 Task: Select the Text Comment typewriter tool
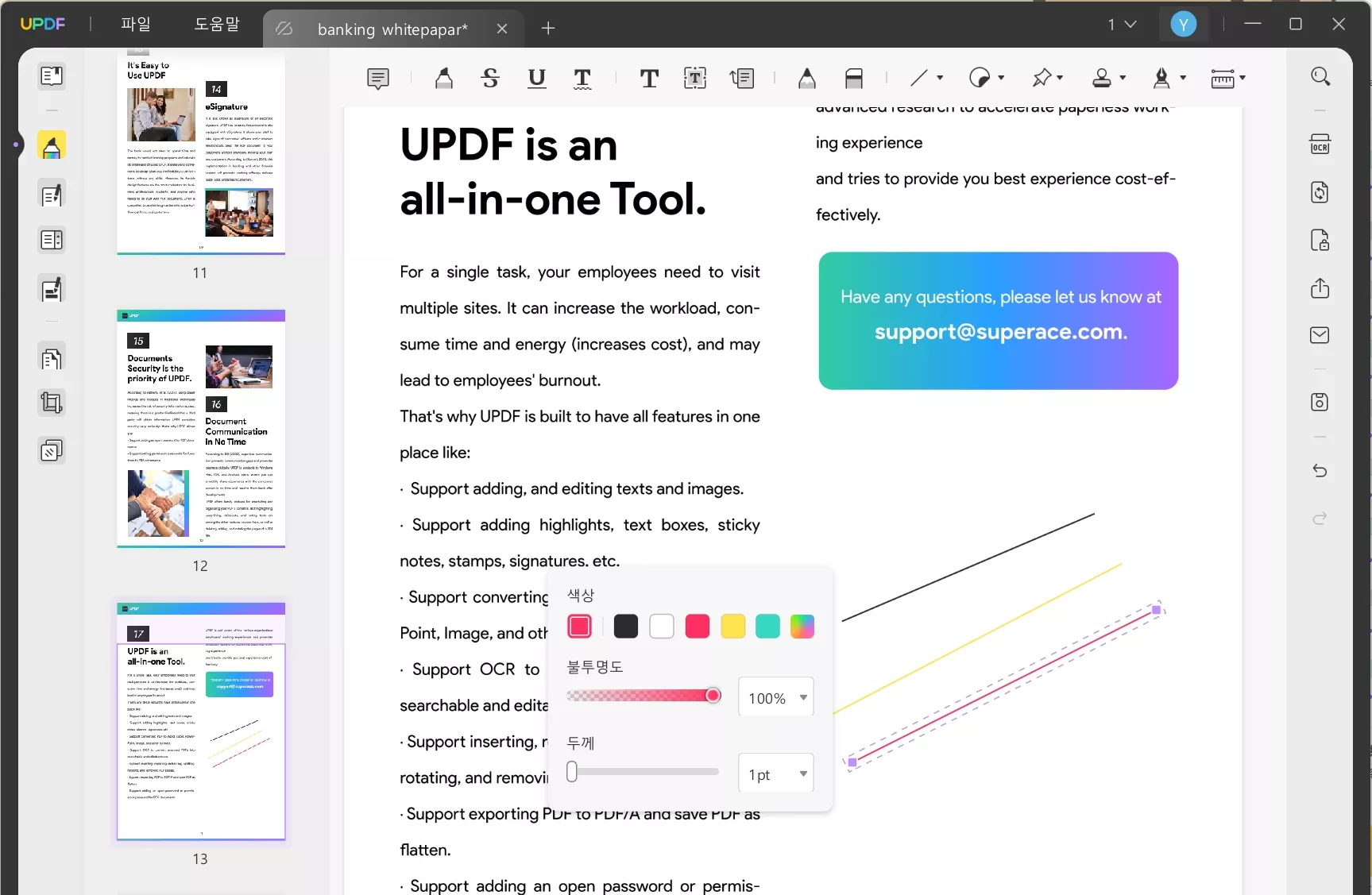pyautogui.click(x=649, y=78)
